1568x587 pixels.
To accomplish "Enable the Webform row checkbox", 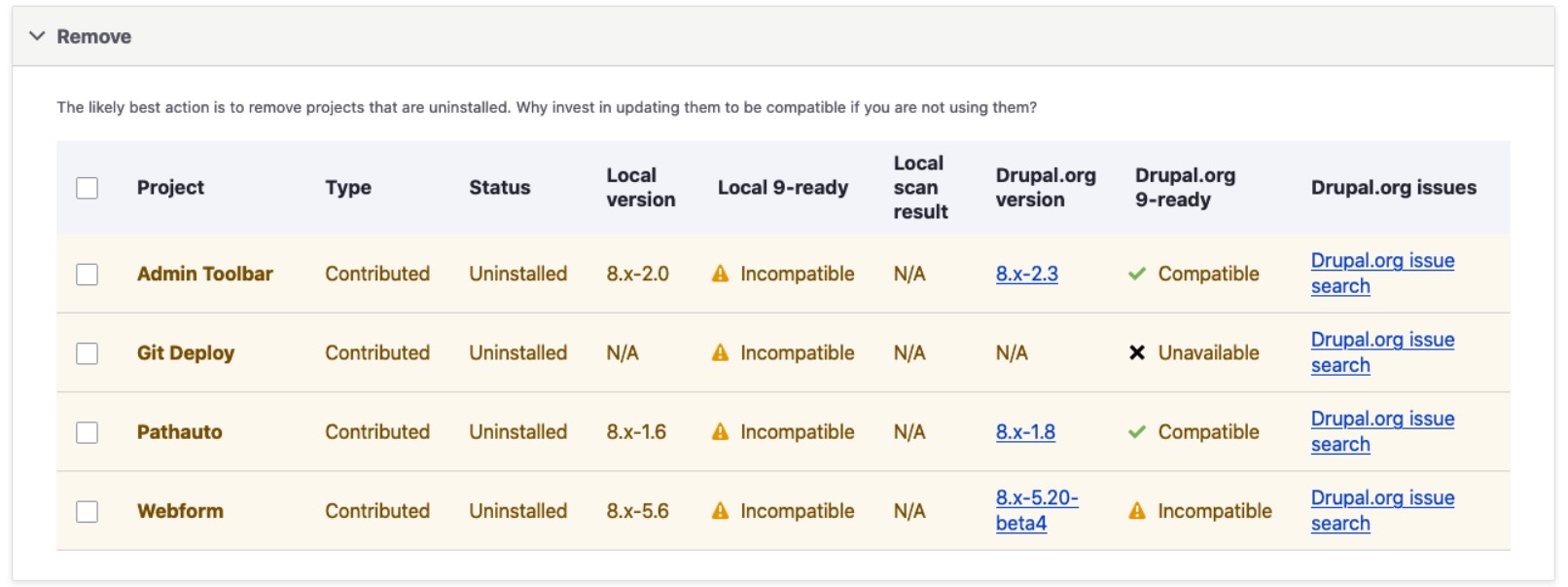I will (88, 511).
